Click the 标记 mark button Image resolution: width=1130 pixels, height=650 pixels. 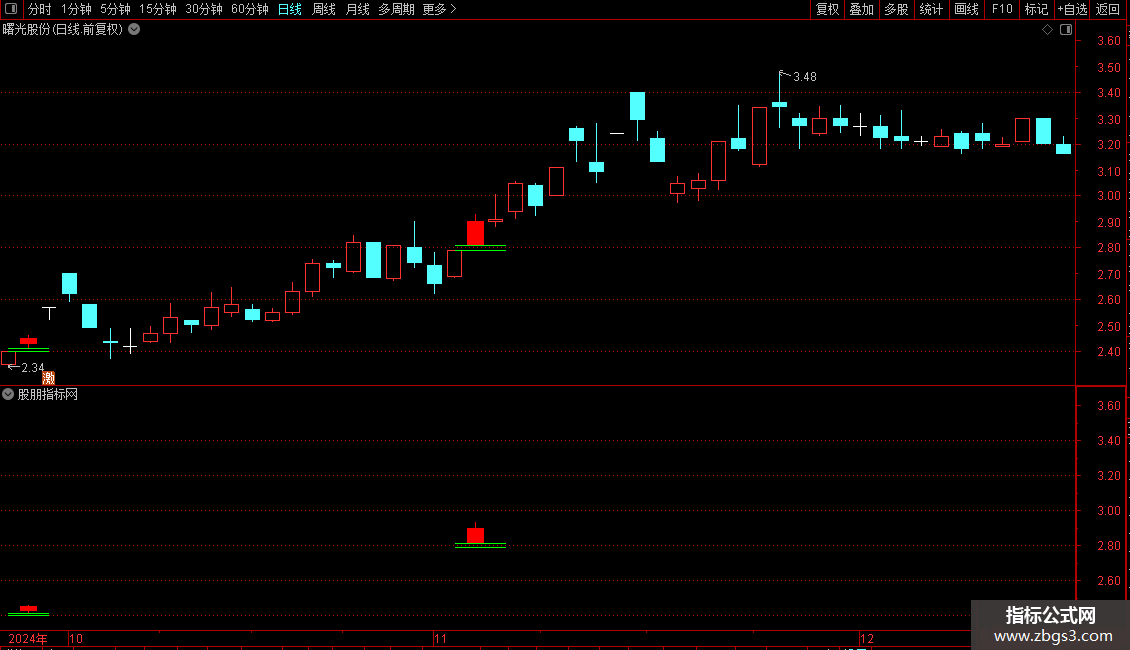(1036, 9)
